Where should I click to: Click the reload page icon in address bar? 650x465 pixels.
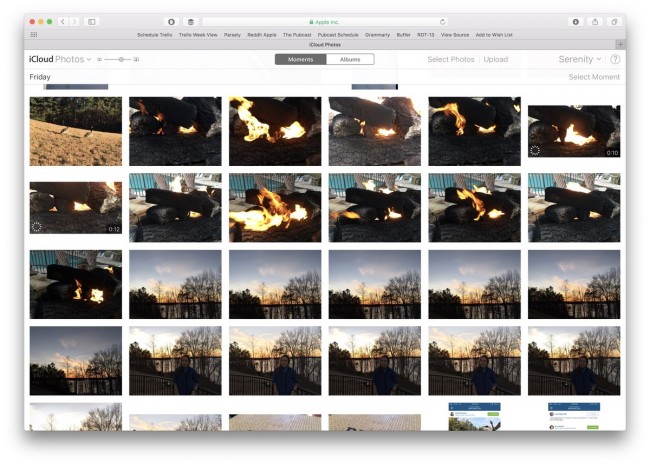pos(442,21)
